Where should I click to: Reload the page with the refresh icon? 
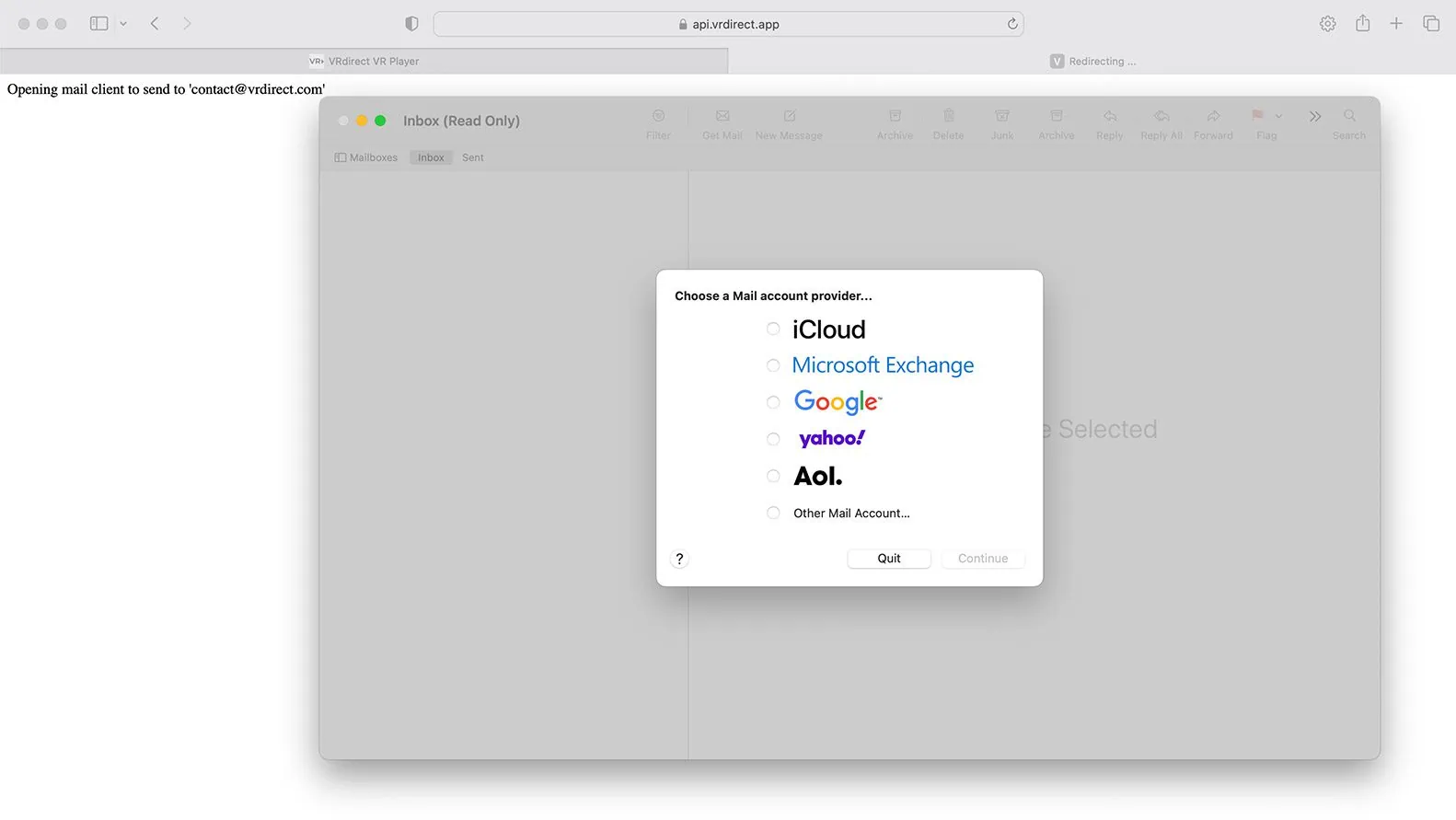coord(1012,24)
